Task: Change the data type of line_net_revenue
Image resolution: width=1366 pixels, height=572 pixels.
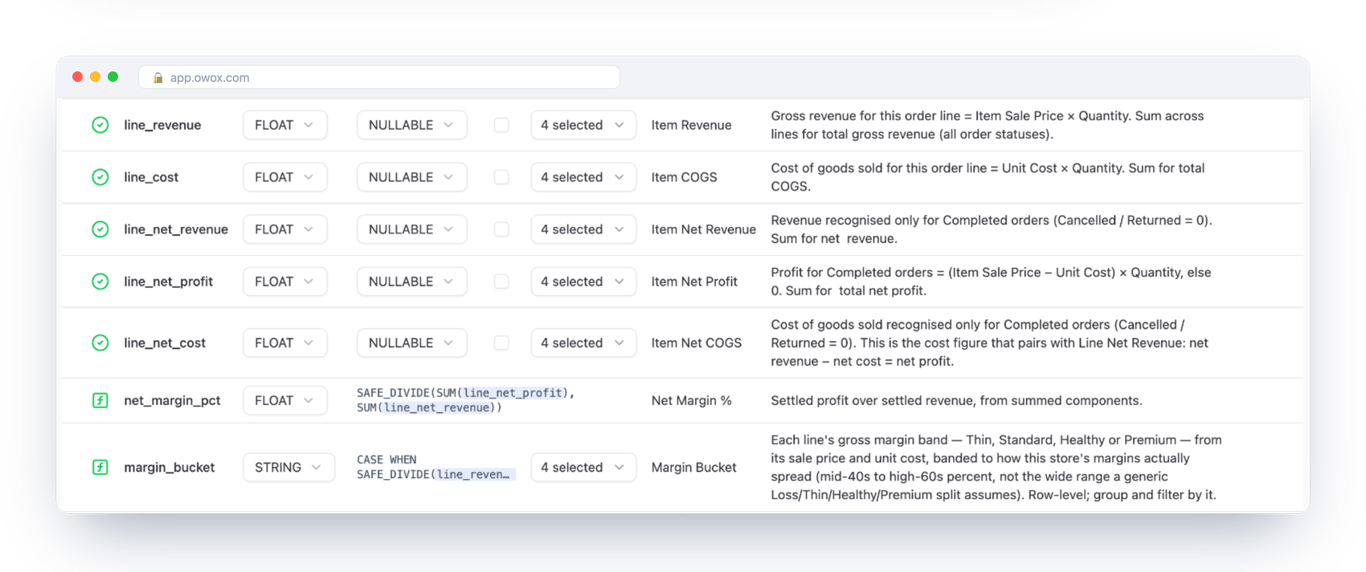Action: point(285,229)
